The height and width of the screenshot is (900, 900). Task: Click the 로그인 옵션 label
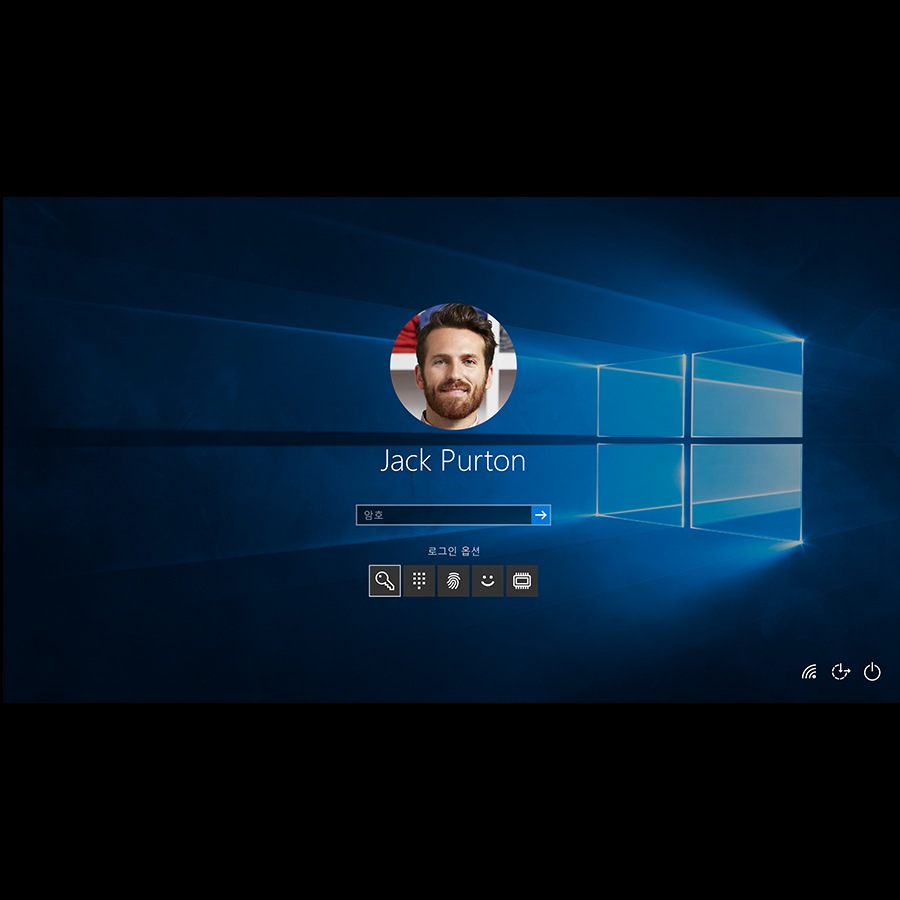pyautogui.click(x=453, y=551)
